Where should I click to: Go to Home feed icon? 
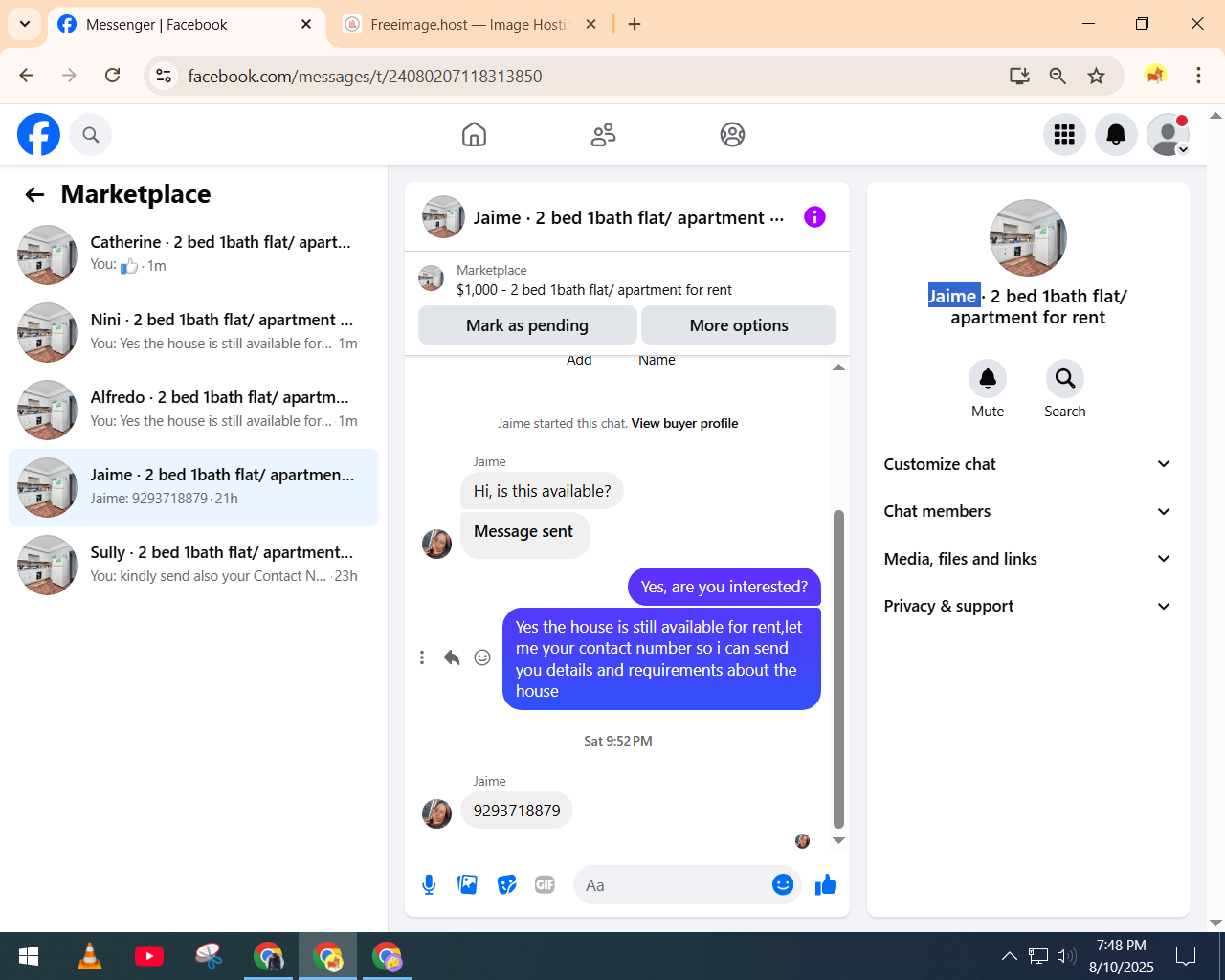(474, 135)
